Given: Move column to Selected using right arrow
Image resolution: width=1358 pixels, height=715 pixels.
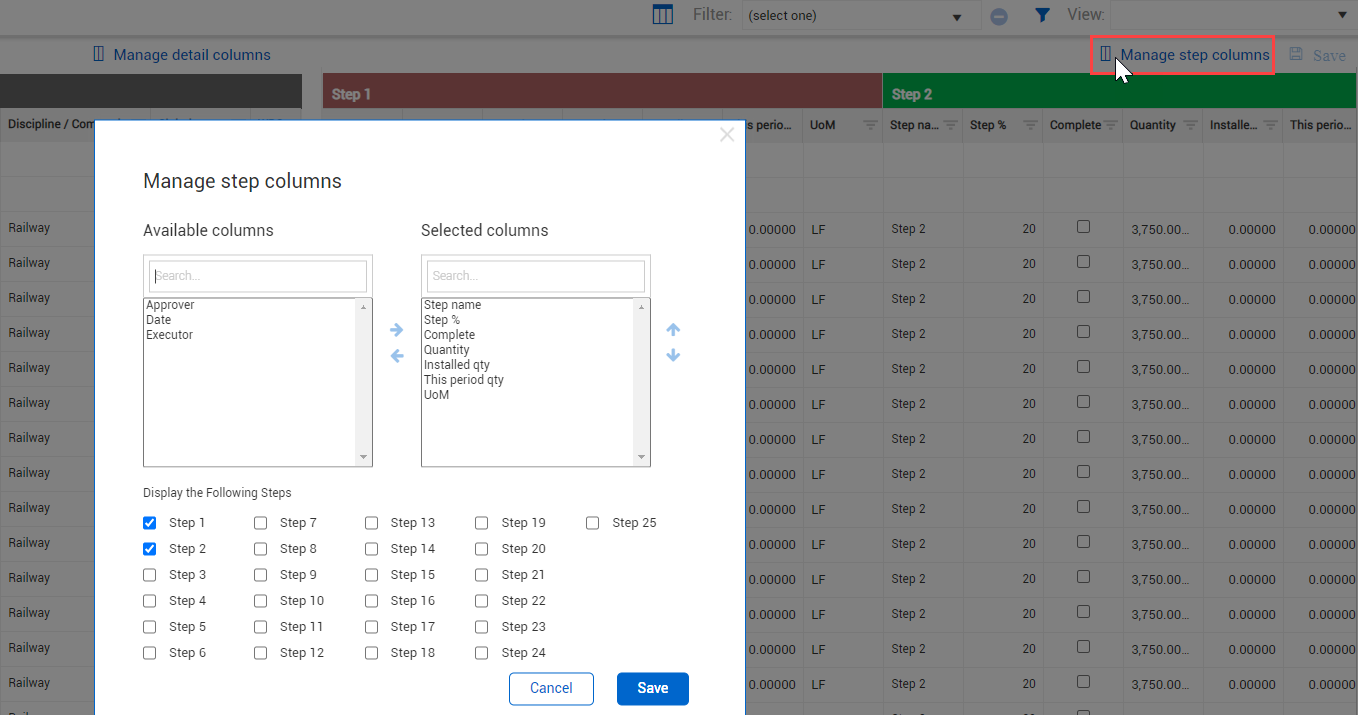Looking at the screenshot, I should (x=397, y=330).
